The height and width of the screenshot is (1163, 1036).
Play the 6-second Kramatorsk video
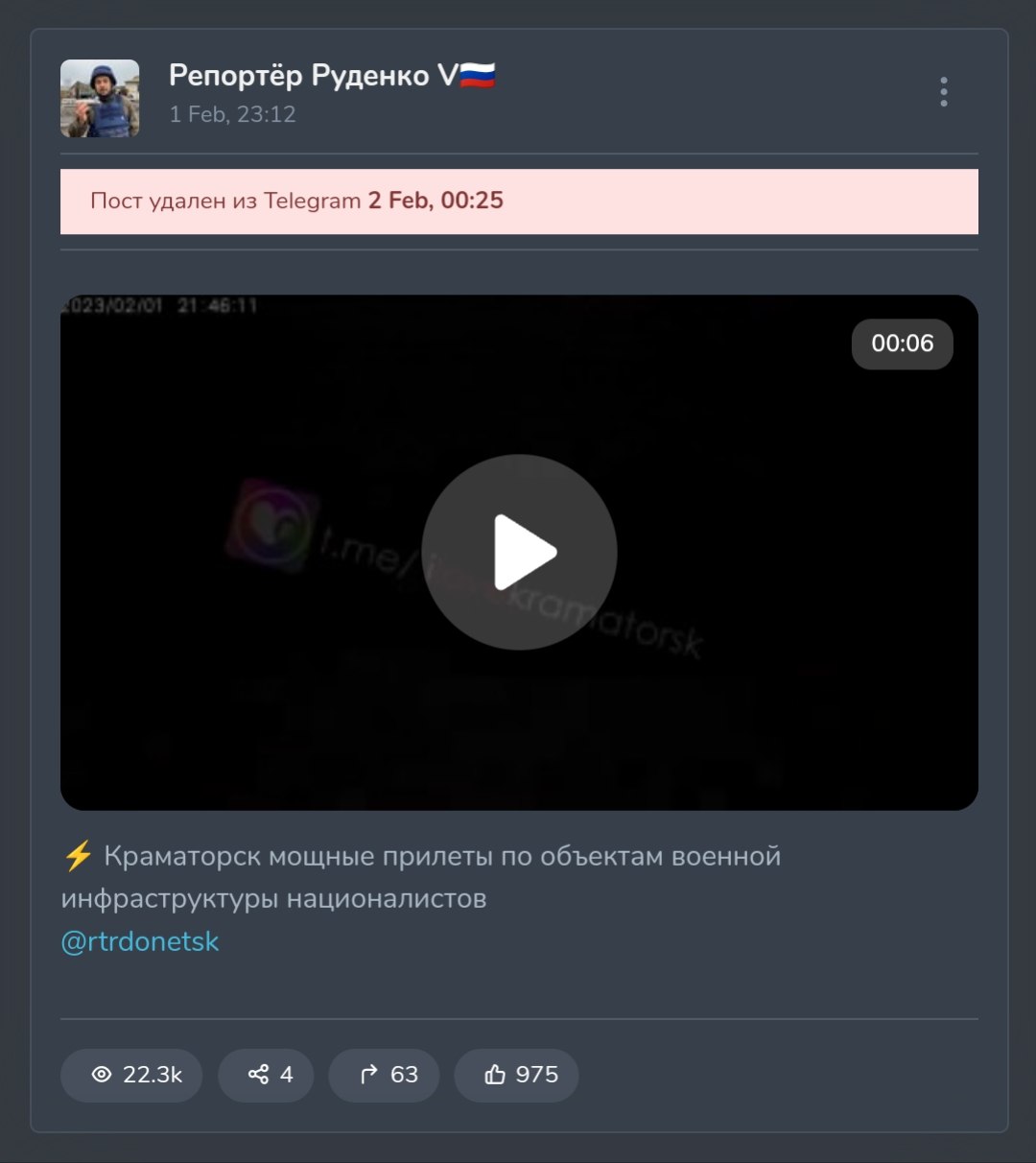[519, 552]
